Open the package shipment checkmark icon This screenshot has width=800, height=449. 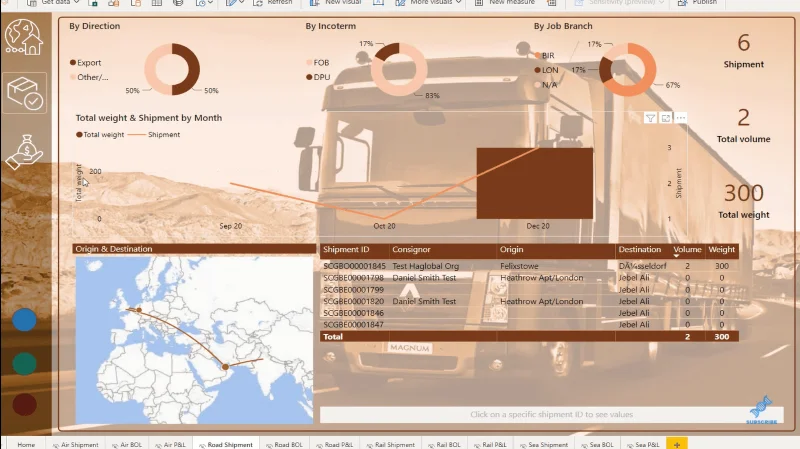tap(24, 93)
